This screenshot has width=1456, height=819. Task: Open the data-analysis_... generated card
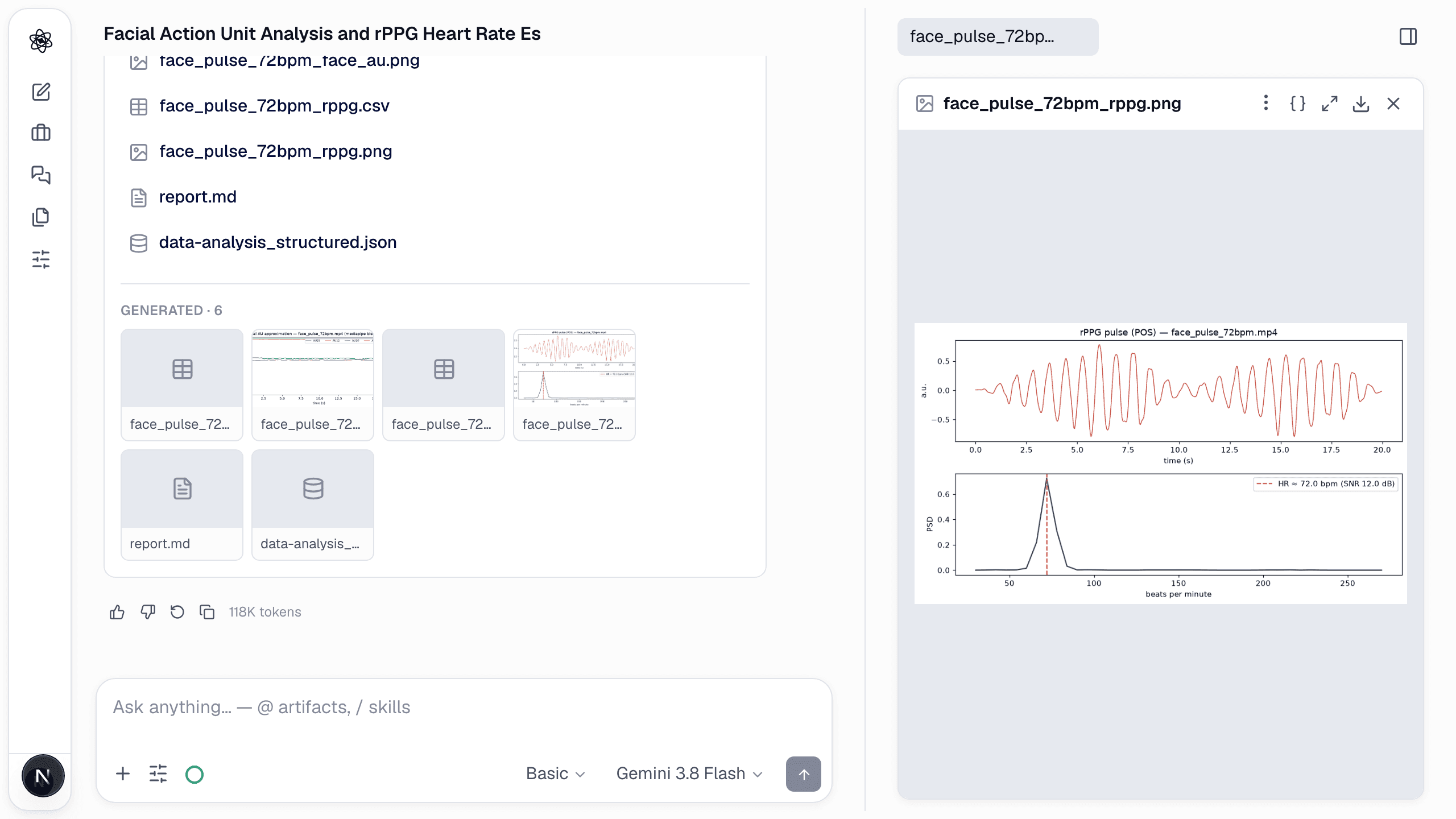(313, 505)
